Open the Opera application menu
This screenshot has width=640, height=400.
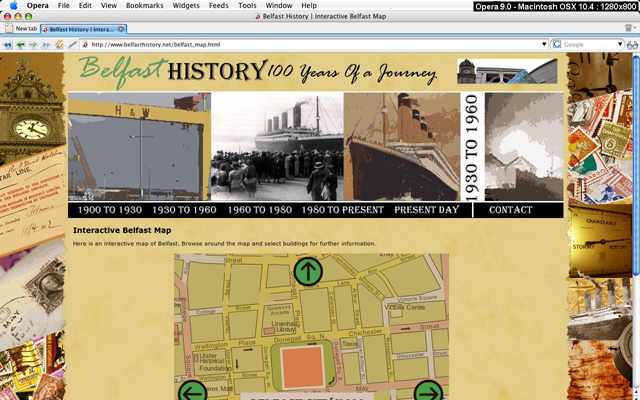(38, 5)
